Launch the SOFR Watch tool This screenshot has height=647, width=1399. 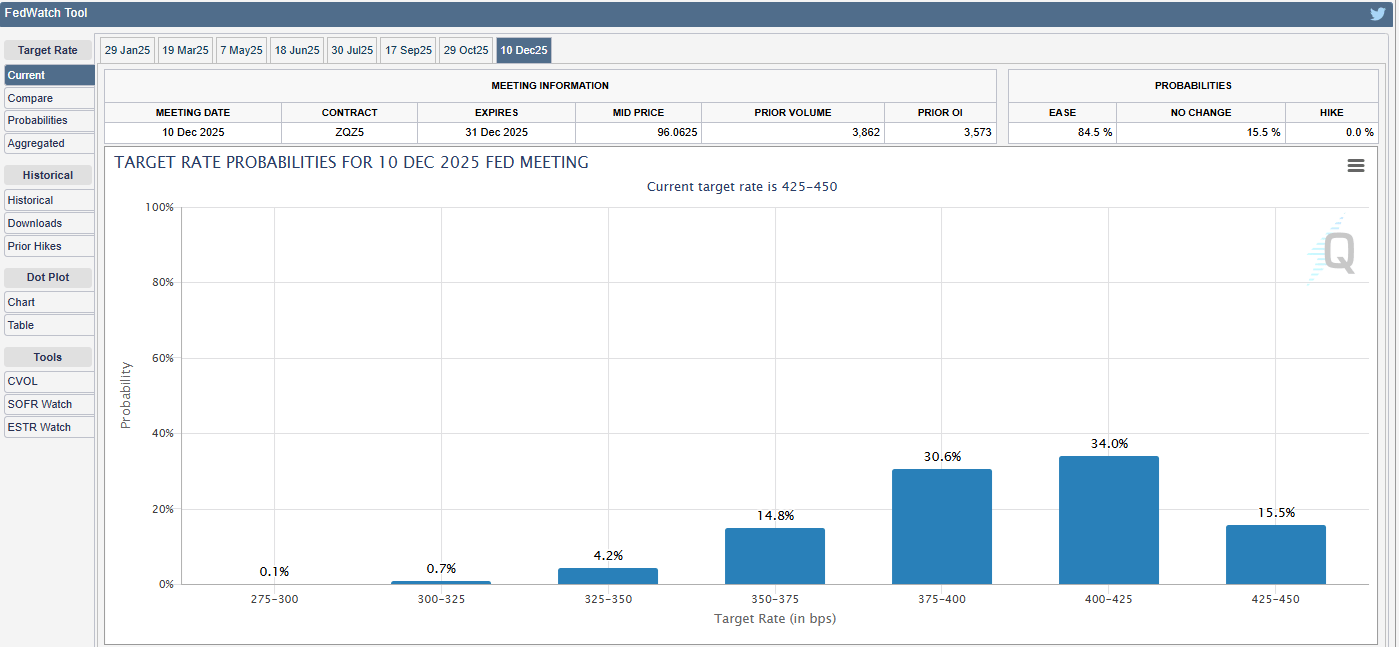[48, 403]
